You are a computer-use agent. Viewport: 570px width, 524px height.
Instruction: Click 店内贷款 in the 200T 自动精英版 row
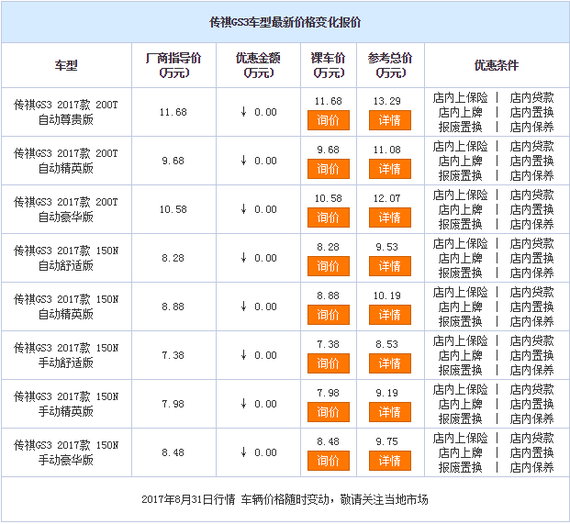pyautogui.click(x=532, y=147)
